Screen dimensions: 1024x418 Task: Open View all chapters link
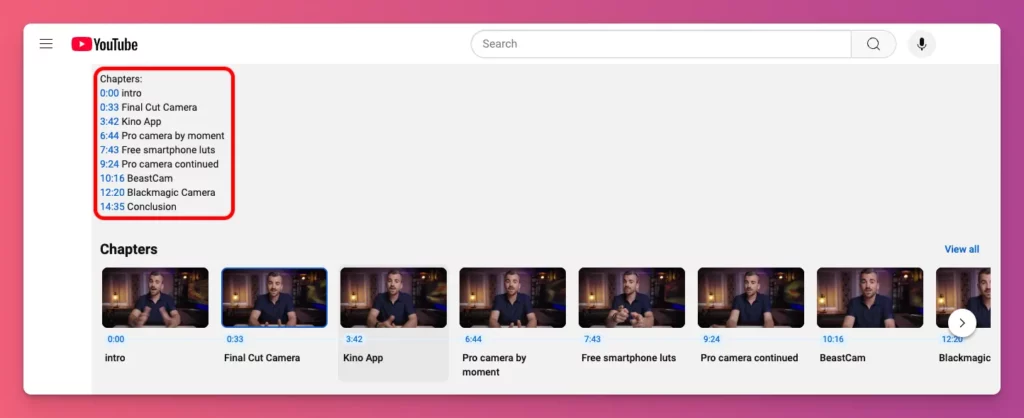(x=961, y=249)
